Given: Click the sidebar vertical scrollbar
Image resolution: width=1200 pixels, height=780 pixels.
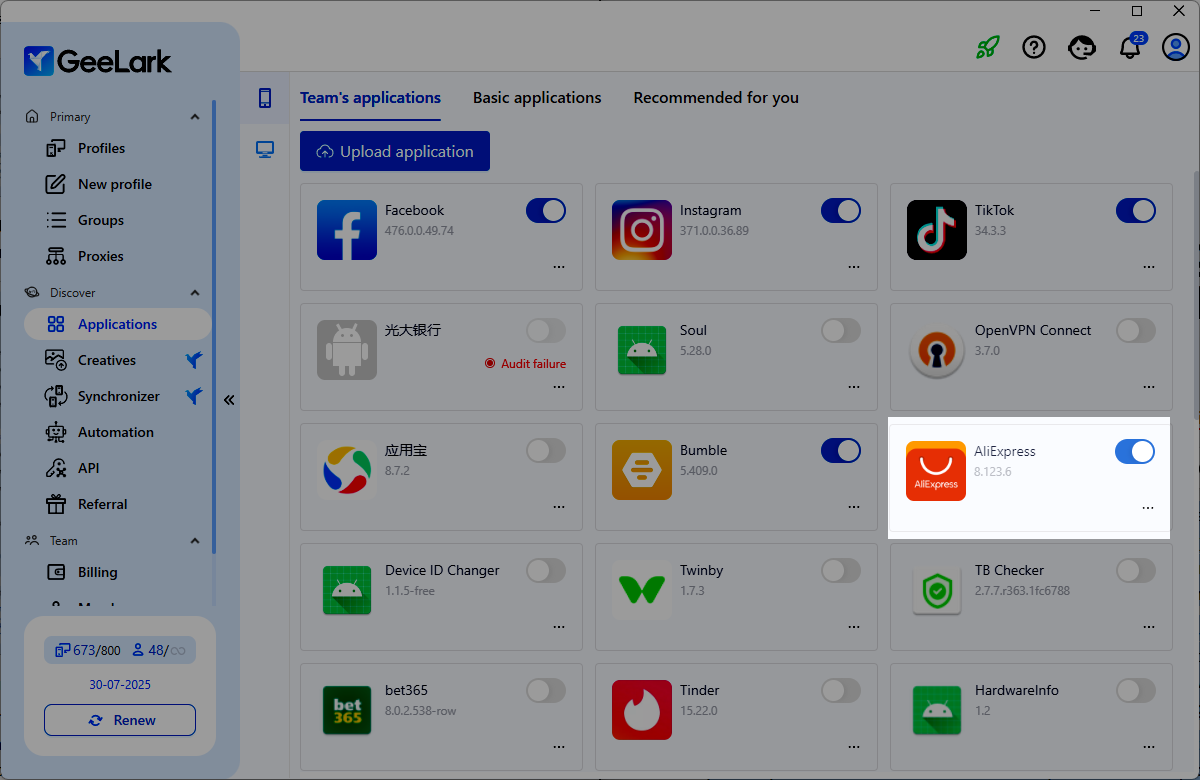Looking at the screenshot, I should point(214,325).
